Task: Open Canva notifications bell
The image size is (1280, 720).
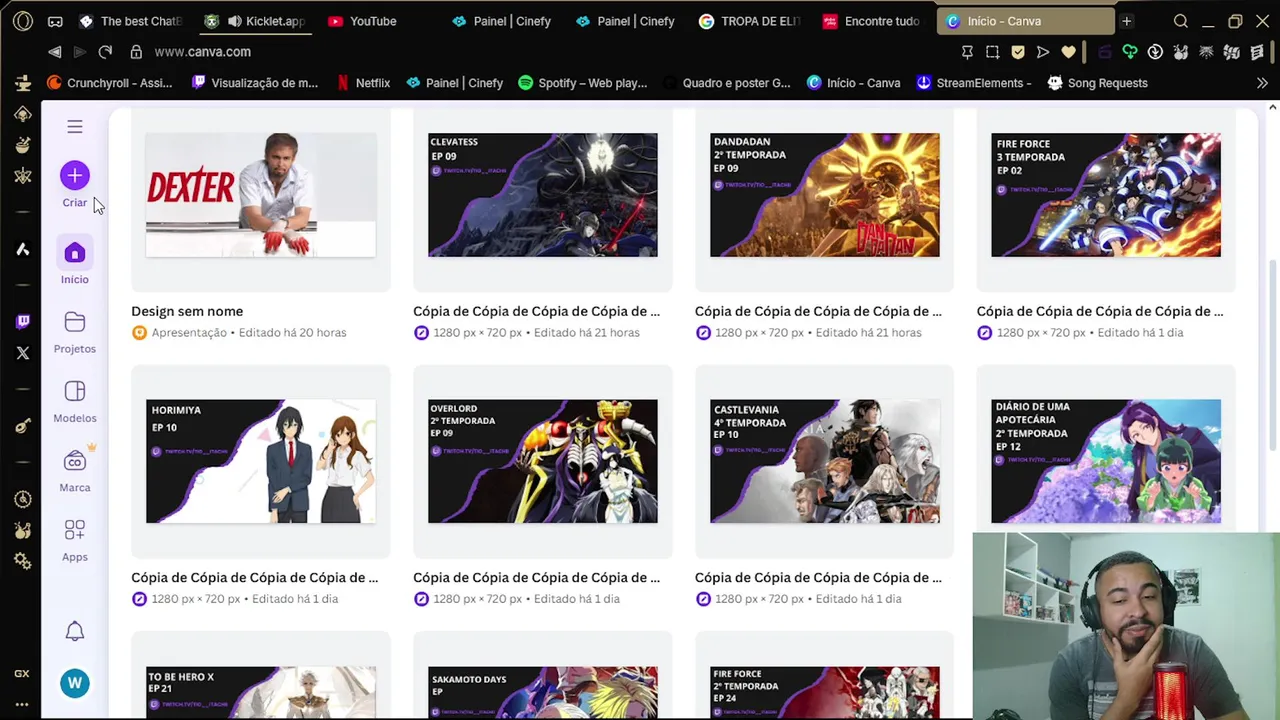Action: 75,631
